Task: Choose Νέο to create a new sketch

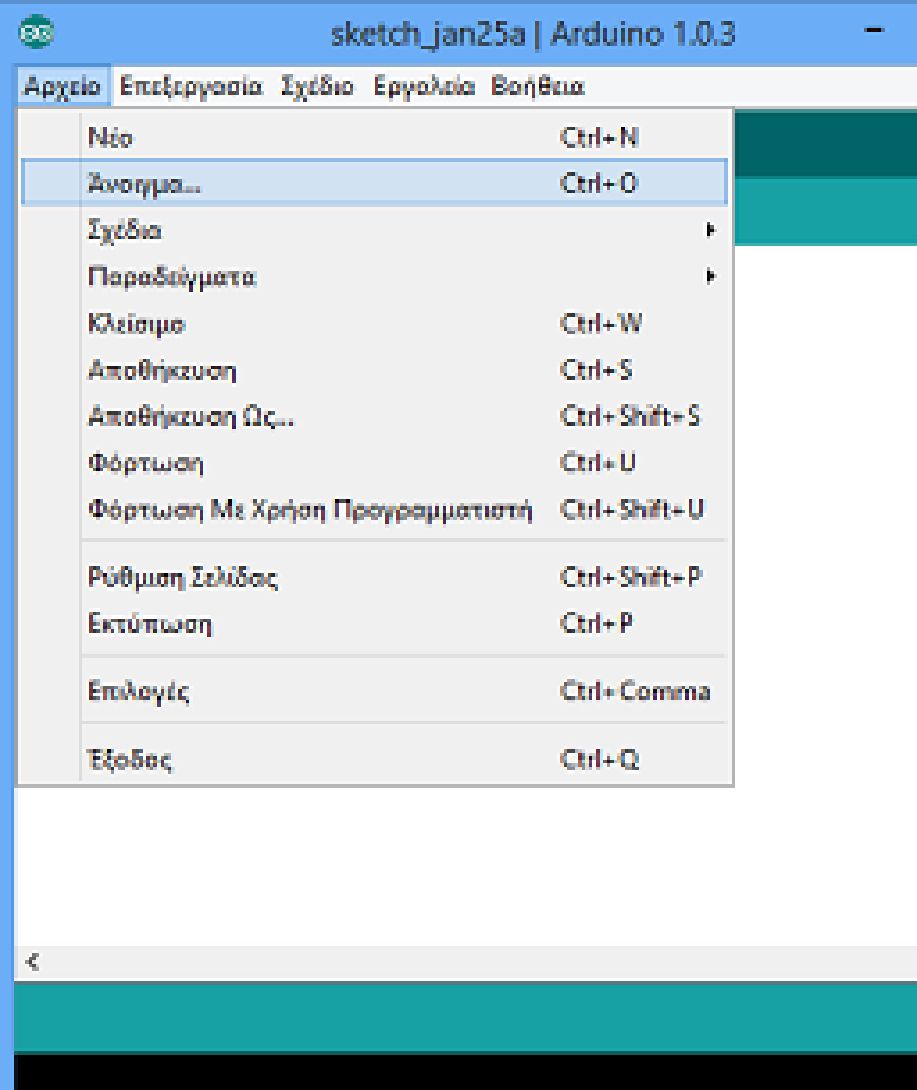Action: point(374,137)
